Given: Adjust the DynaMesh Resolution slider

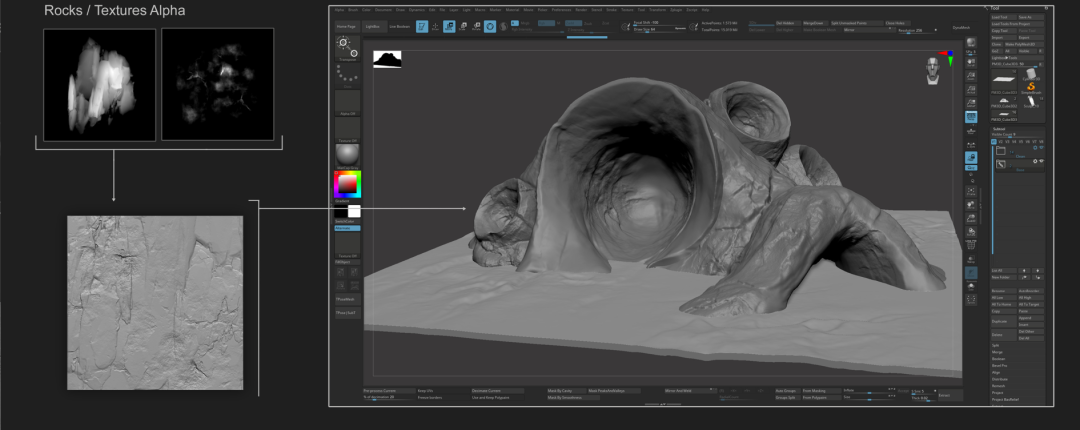Looking at the screenshot, I should click(x=917, y=30).
